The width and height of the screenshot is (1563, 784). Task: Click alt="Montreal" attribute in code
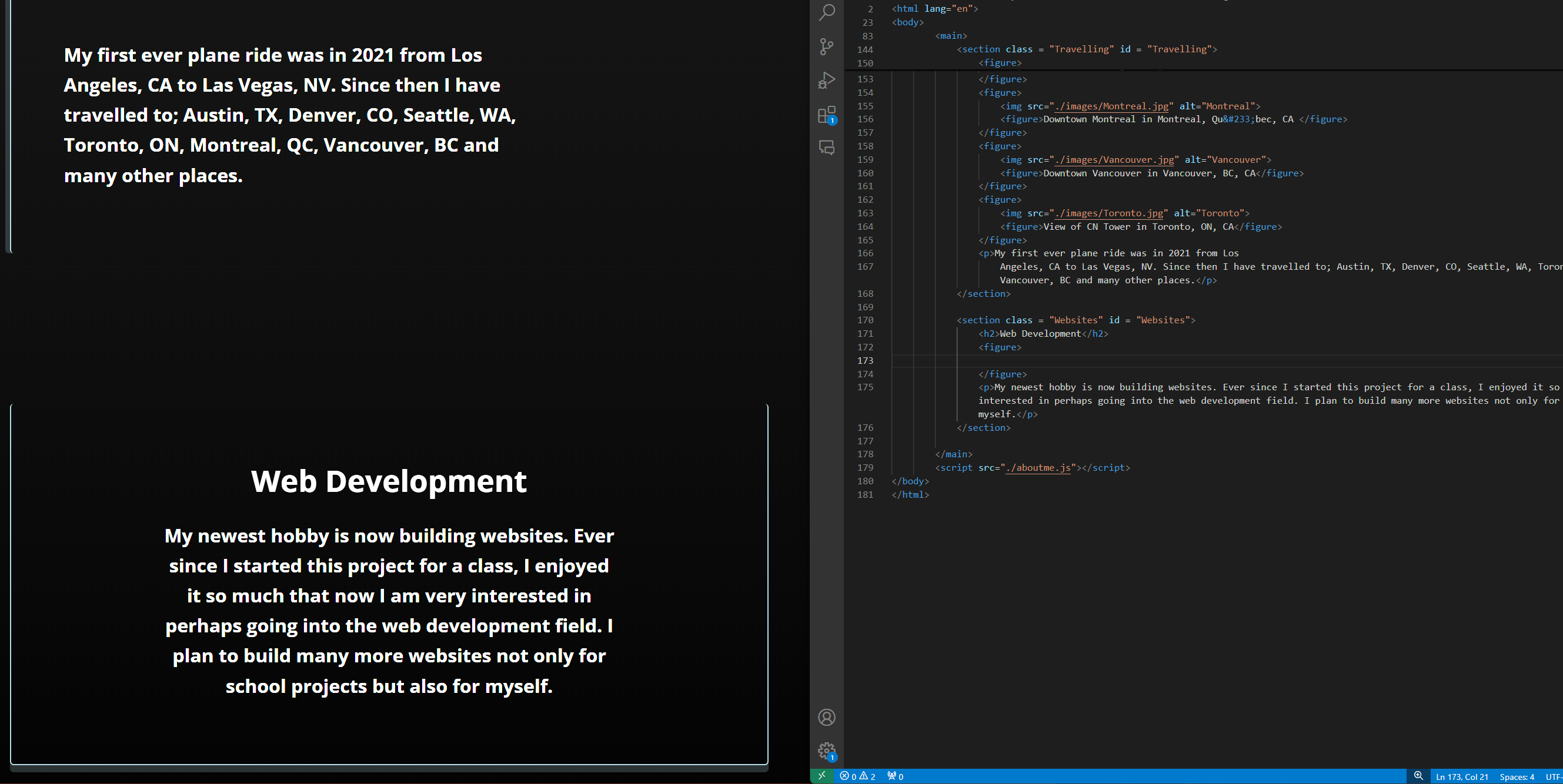point(1217,106)
